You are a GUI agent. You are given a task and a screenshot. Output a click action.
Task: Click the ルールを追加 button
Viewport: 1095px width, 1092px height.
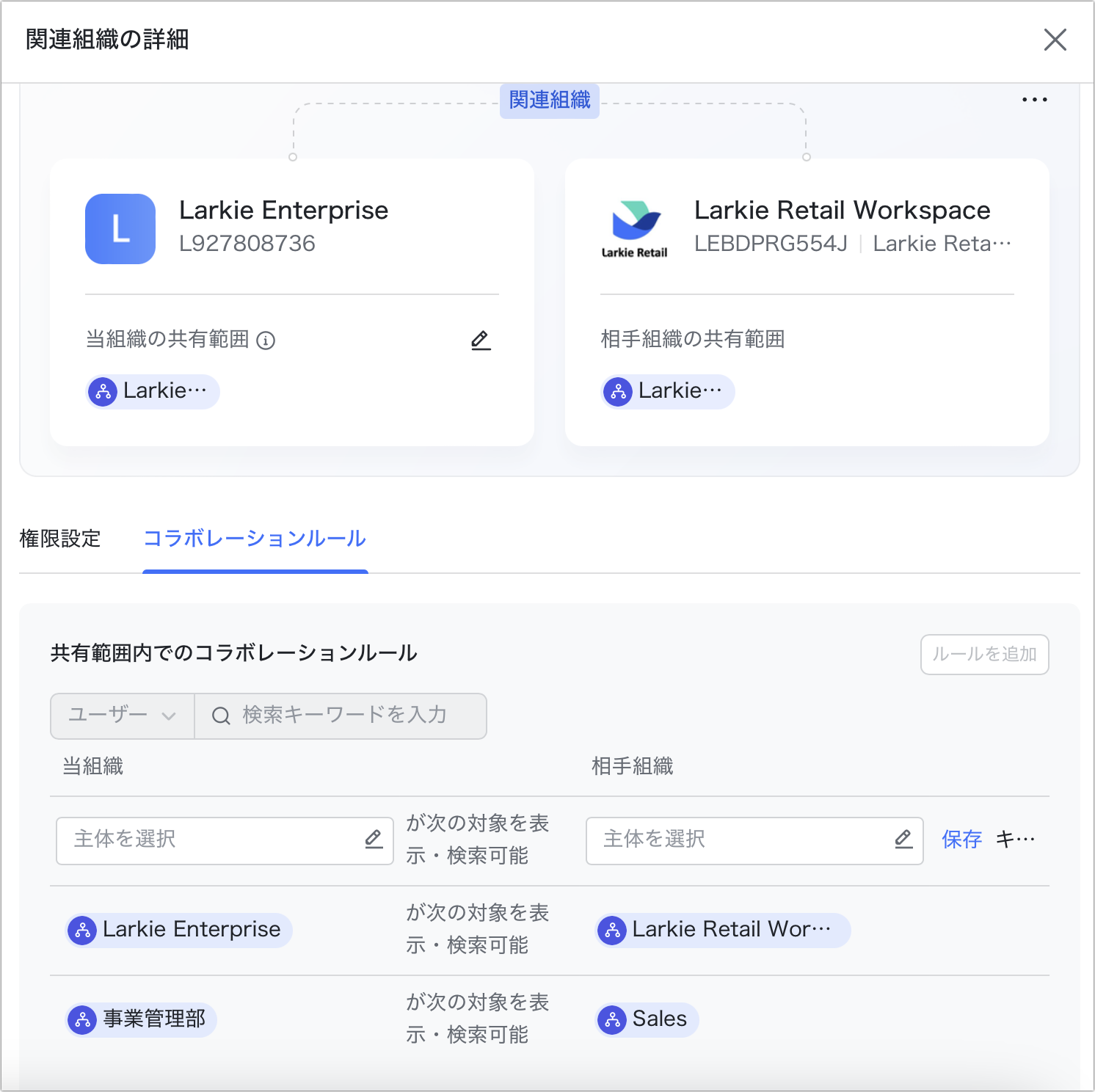(984, 654)
